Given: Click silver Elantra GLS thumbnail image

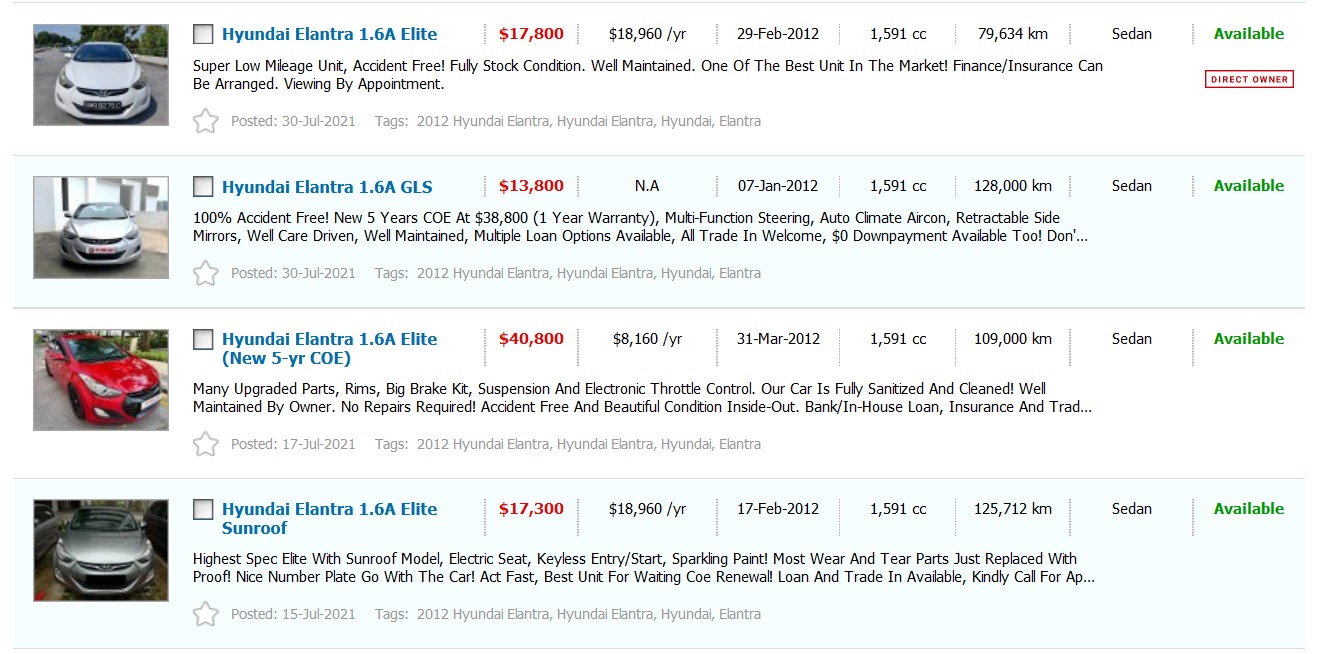Looking at the screenshot, I should click(x=101, y=227).
